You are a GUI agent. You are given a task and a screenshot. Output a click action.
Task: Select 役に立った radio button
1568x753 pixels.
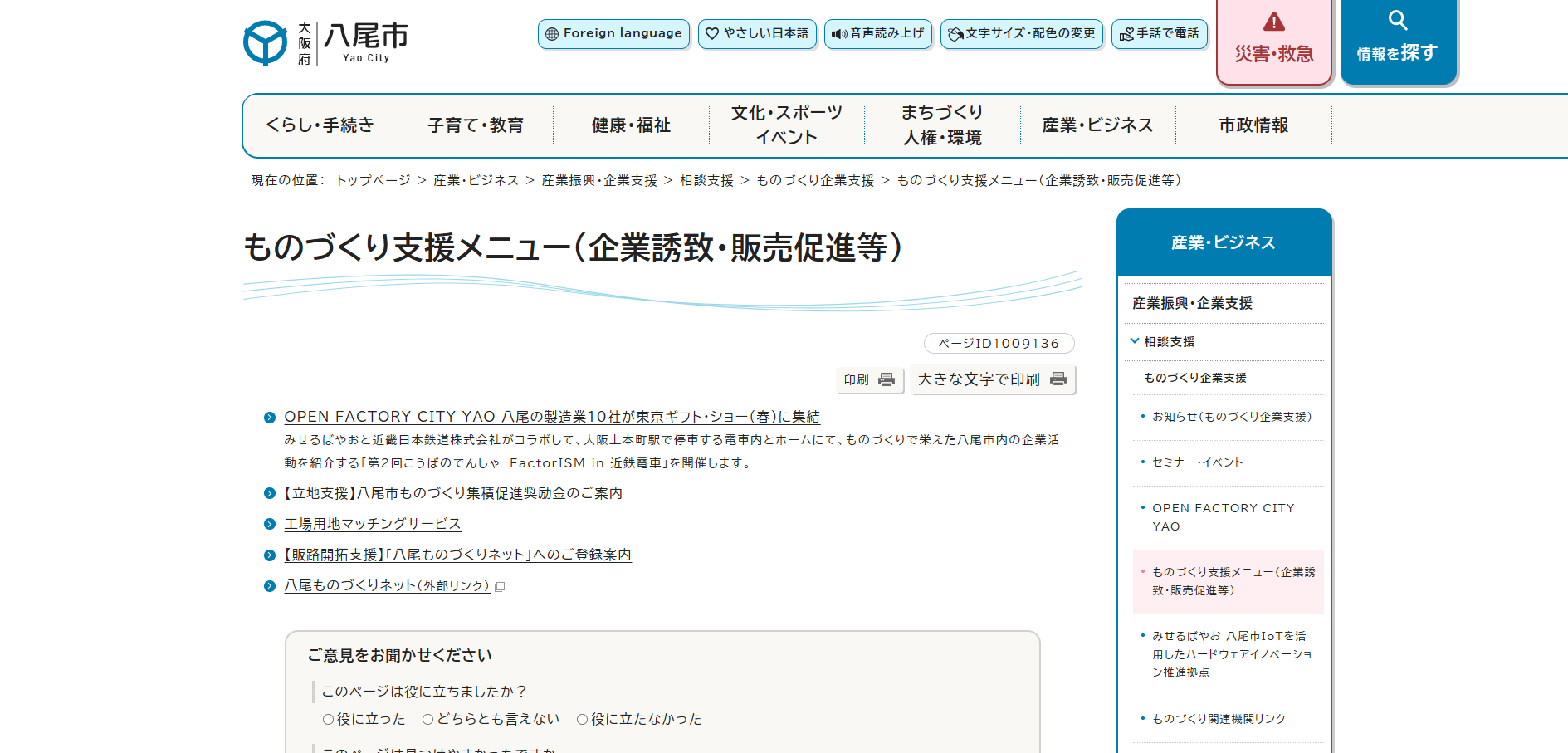coord(328,720)
